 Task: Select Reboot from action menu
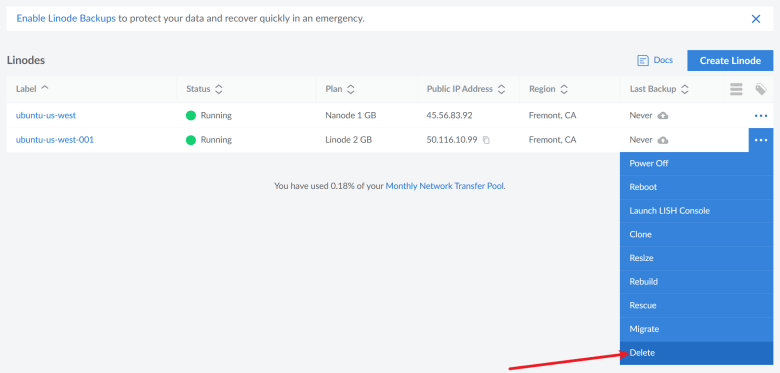(x=696, y=187)
